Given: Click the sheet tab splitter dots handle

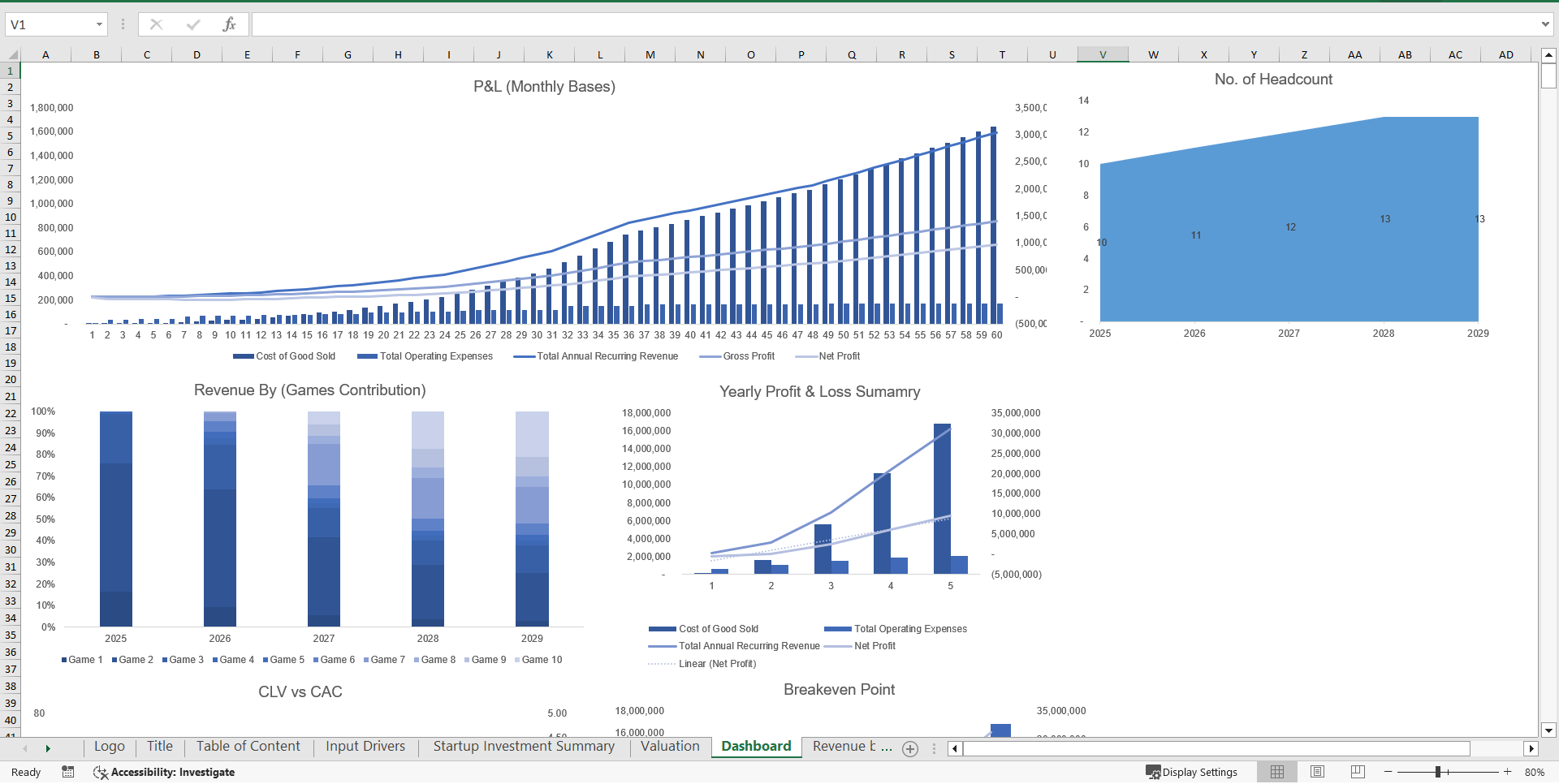Looking at the screenshot, I should pos(934,748).
